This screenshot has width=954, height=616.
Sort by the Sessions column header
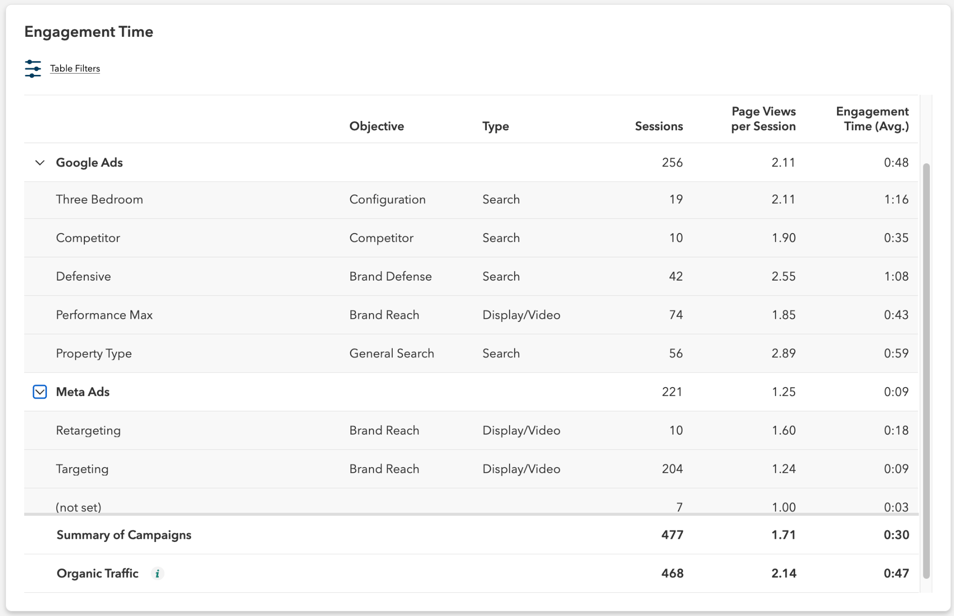click(658, 126)
